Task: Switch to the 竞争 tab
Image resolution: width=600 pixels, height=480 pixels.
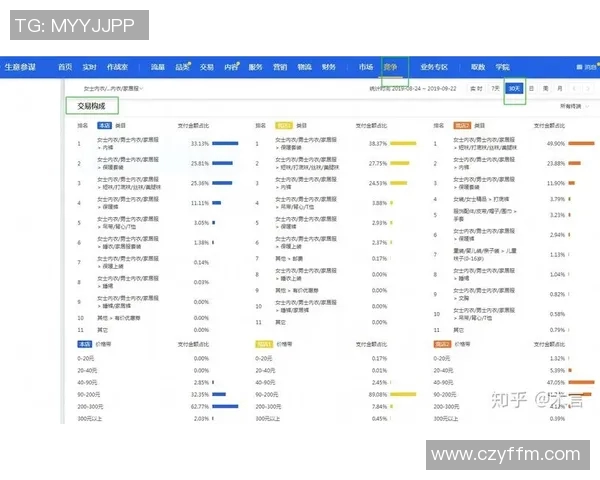Action: click(391, 67)
